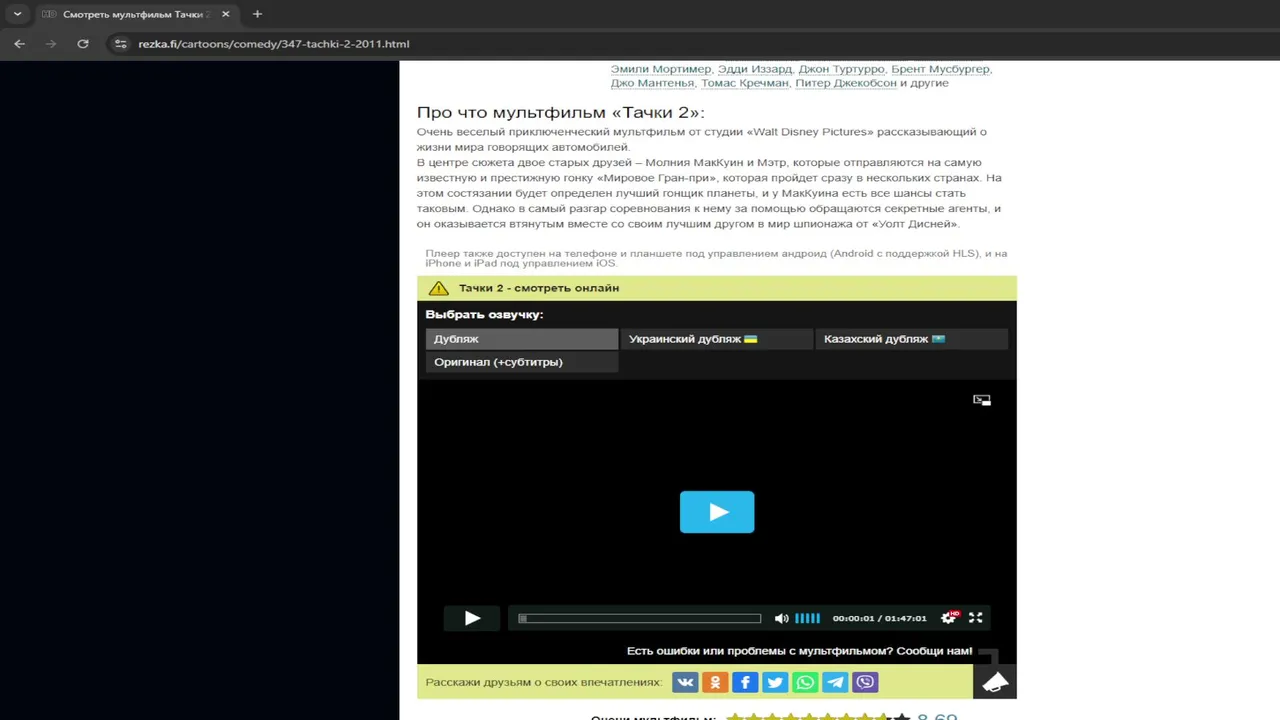Close the Тачки 2 browser tab
Image resolution: width=1280 pixels, height=720 pixels.
[225, 14]
